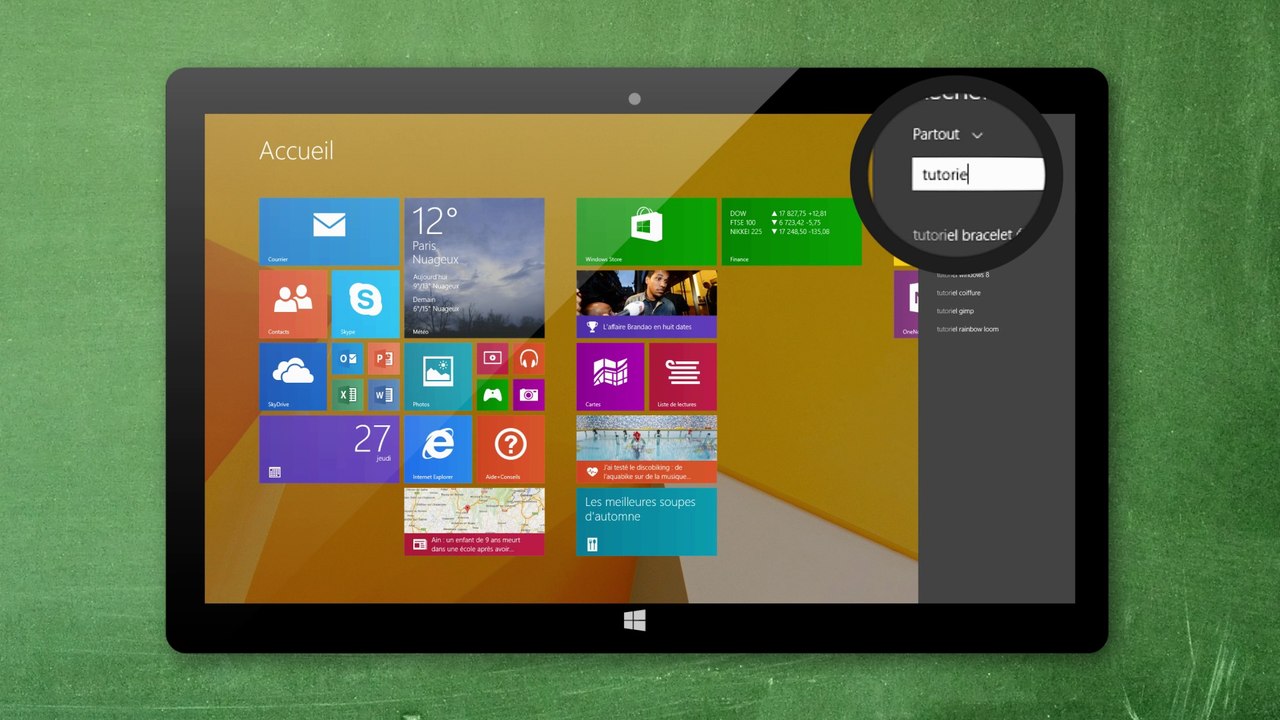Launch the Word small tile
1280x720 pixels.
point(383,395)
